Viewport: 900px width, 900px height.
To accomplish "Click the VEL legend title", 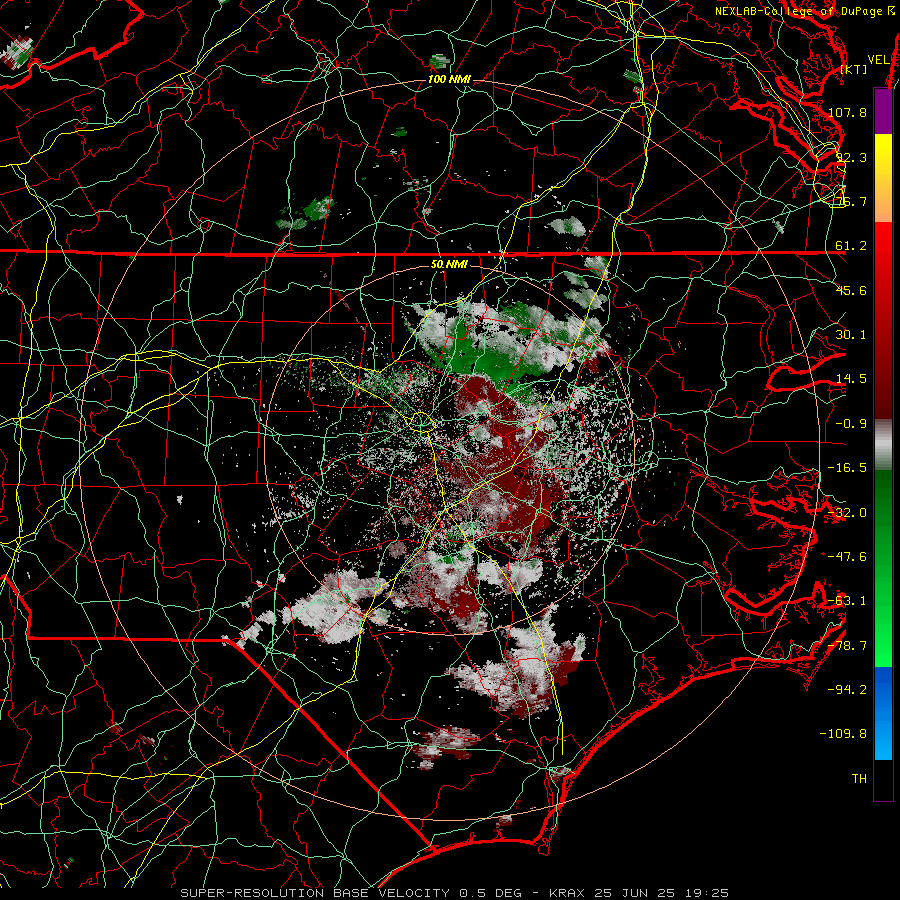I will (878, 60).
